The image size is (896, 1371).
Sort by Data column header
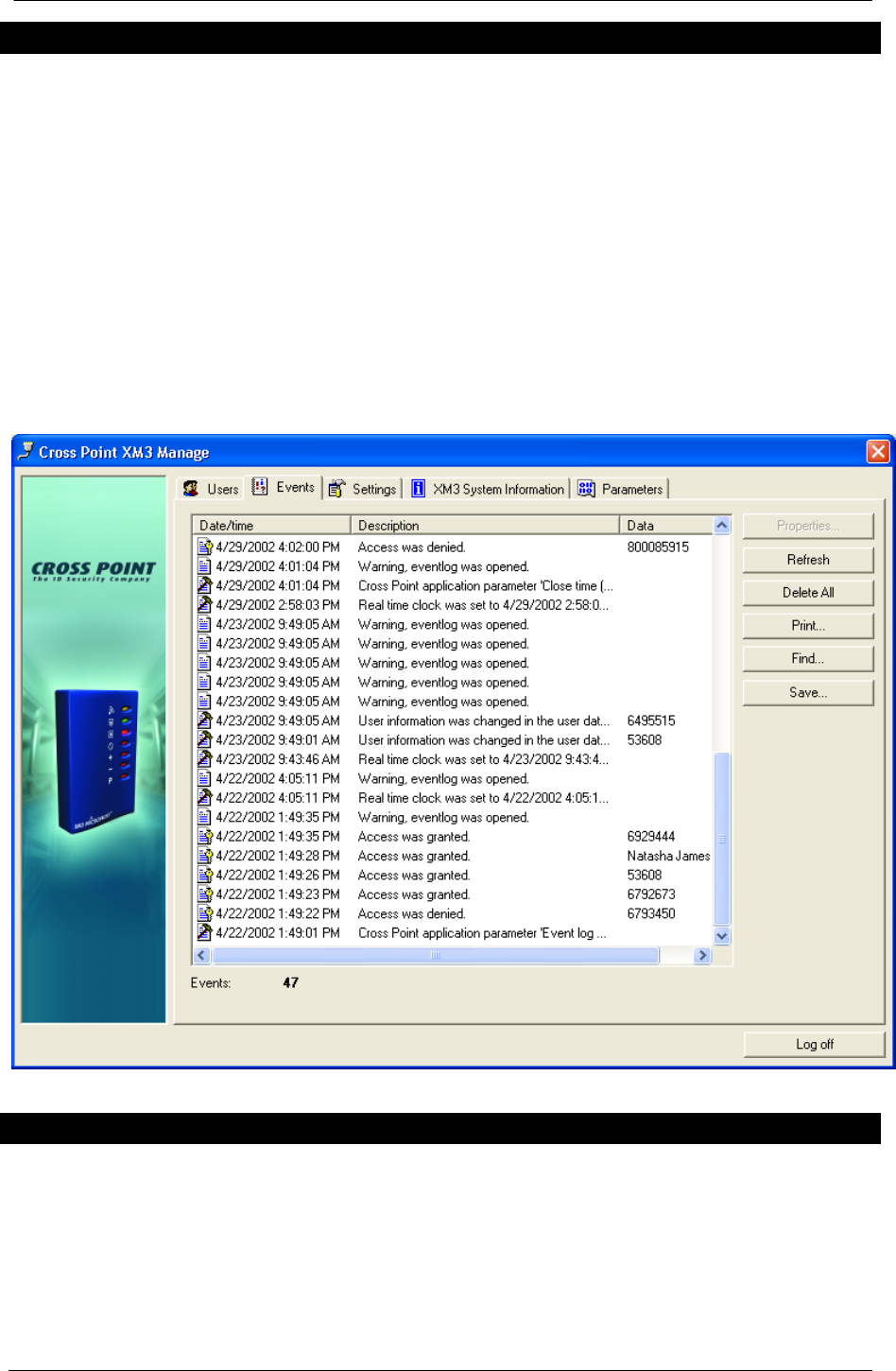tap(666, 526)
